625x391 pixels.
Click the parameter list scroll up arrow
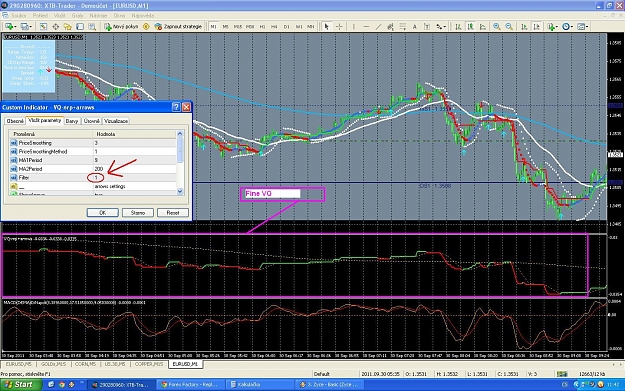[x=180, y=134]
